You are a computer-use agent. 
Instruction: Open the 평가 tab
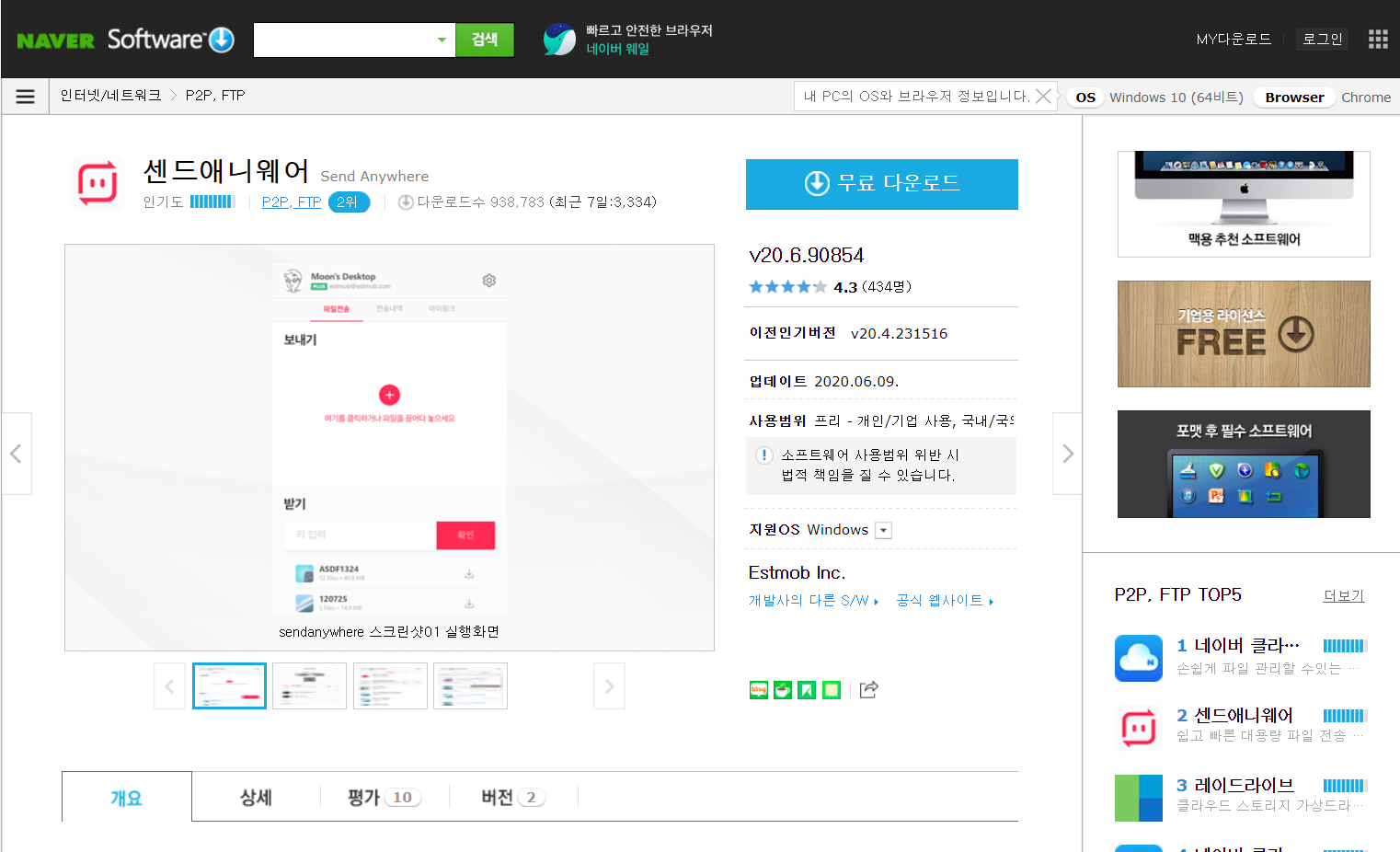pyautogui.click(x=384, y=797)
